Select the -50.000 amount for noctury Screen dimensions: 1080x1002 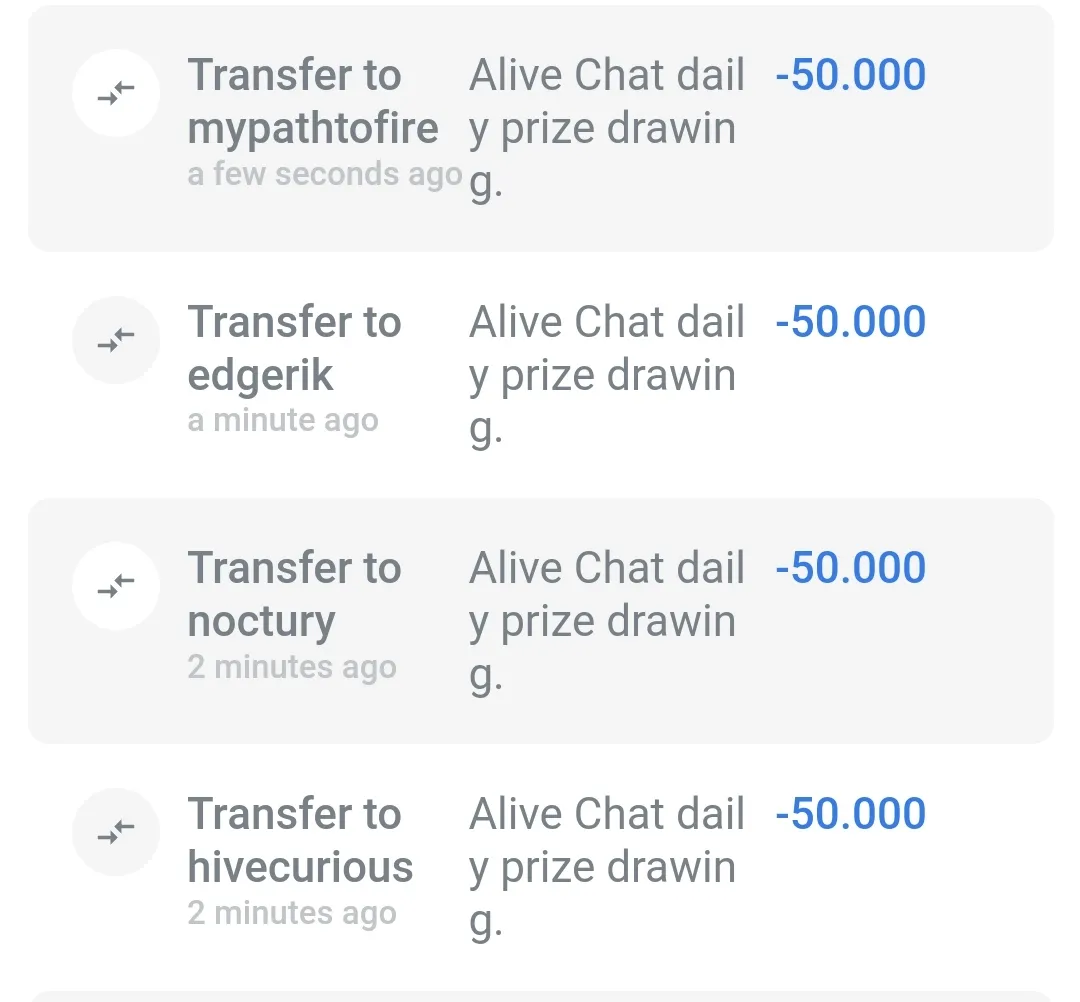(850, 568)
